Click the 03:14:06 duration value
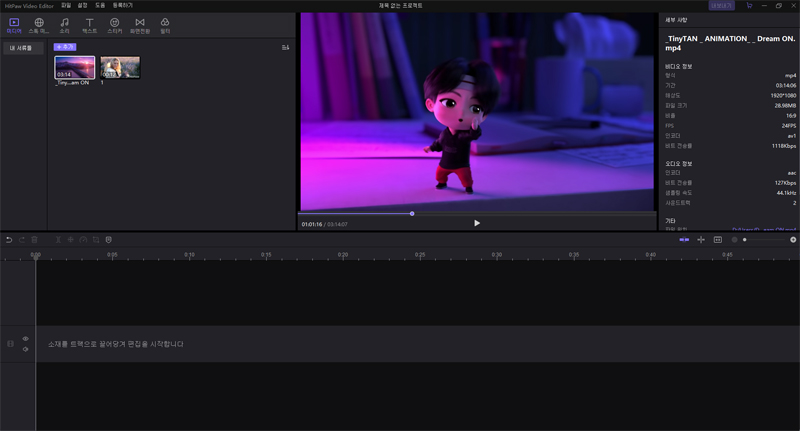 click(786, 85)
